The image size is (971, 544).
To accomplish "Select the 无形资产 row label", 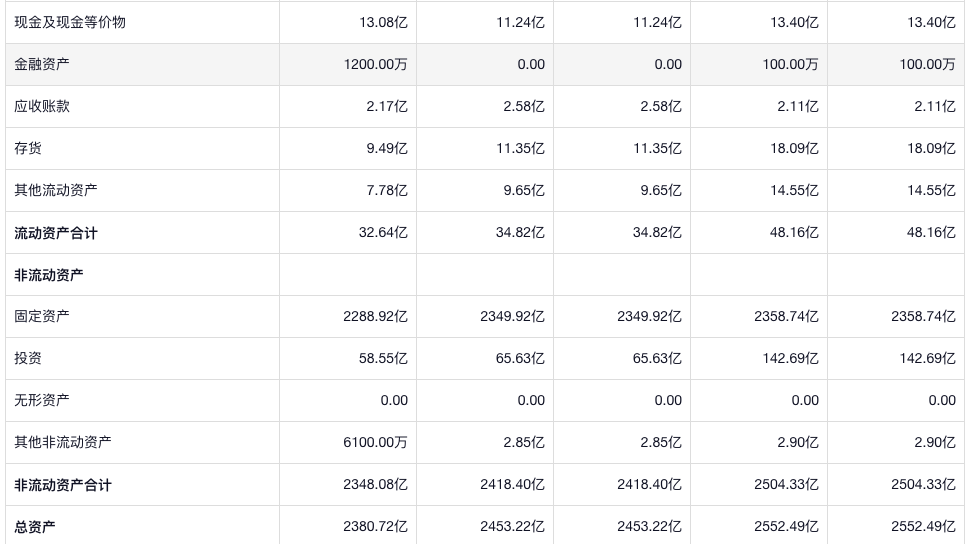I will (x=42, y=400).
